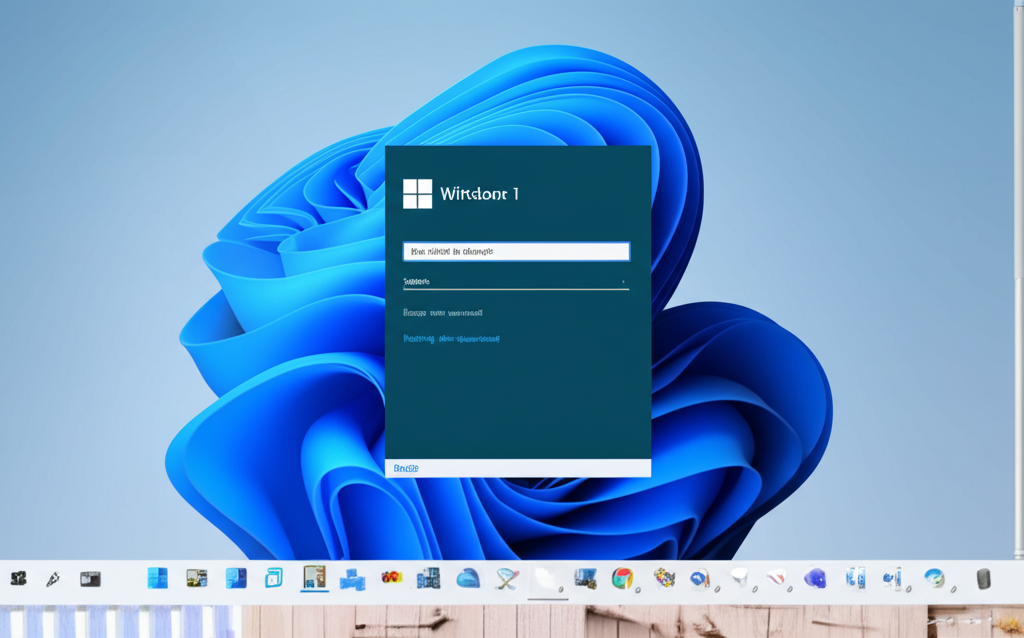Click the black blob icon at the taskbar's far left

(x=18, y=578)
